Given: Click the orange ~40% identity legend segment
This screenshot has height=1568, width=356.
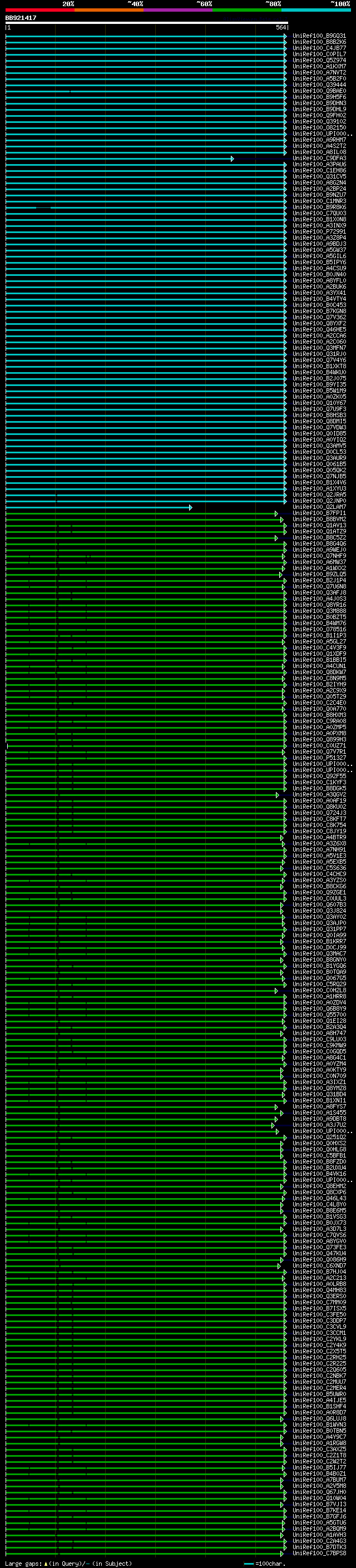Looking at the screenshot, I should coord(109,10).
